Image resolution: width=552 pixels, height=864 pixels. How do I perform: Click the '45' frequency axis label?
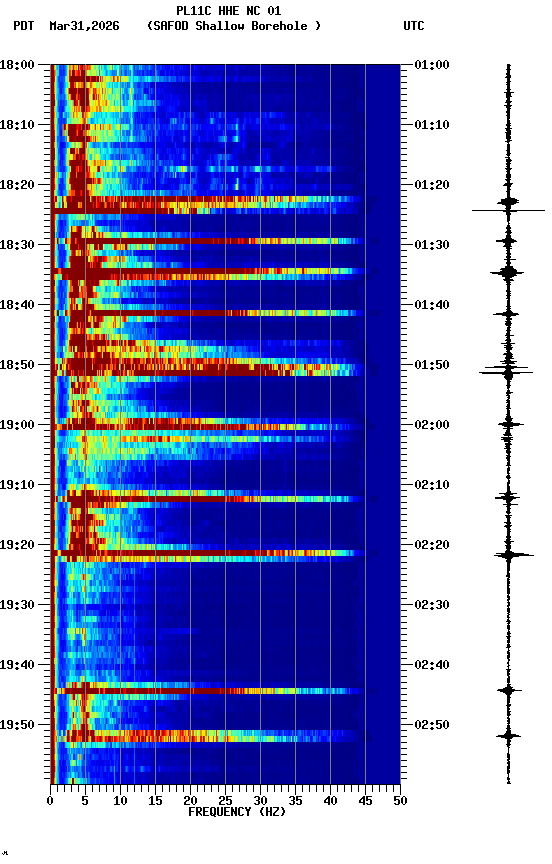click(x=365, y=801)
